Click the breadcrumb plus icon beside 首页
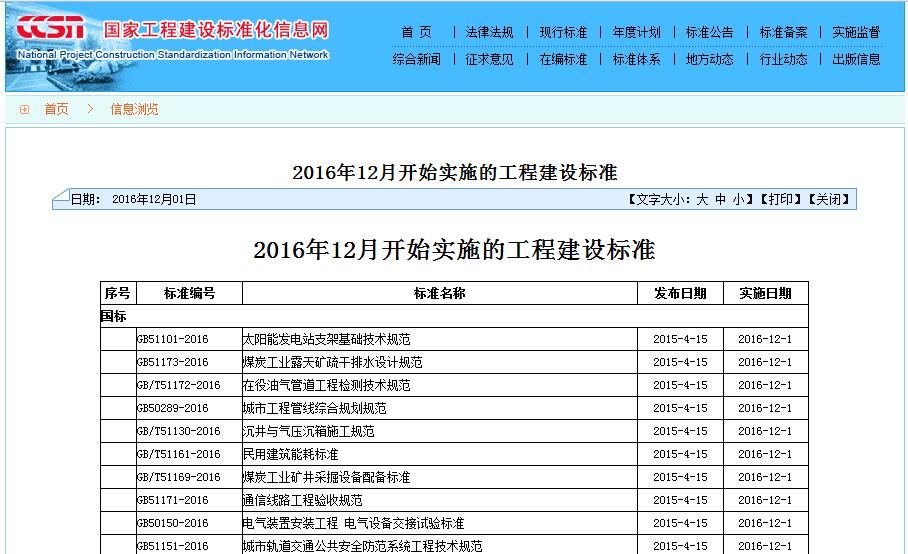 [x=24, y=109]
